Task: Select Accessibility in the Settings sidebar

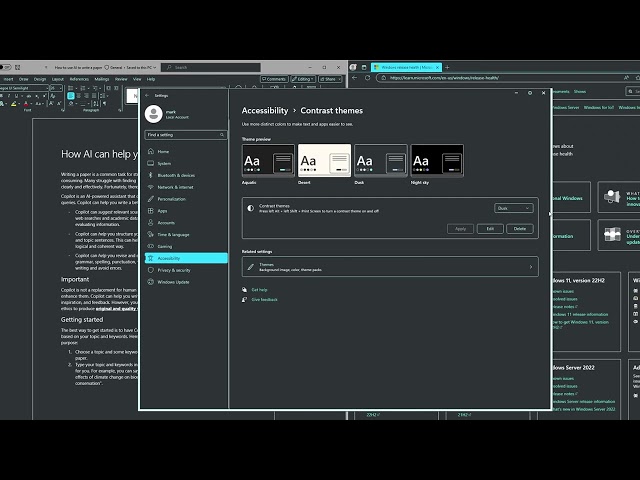Action: coord(186,258)
